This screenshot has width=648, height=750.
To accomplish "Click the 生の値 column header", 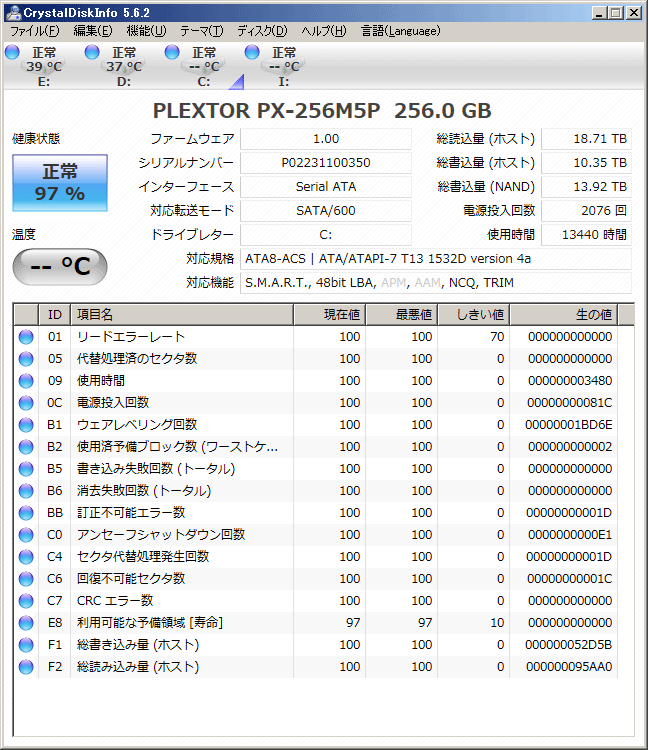I will pos(564,315).
